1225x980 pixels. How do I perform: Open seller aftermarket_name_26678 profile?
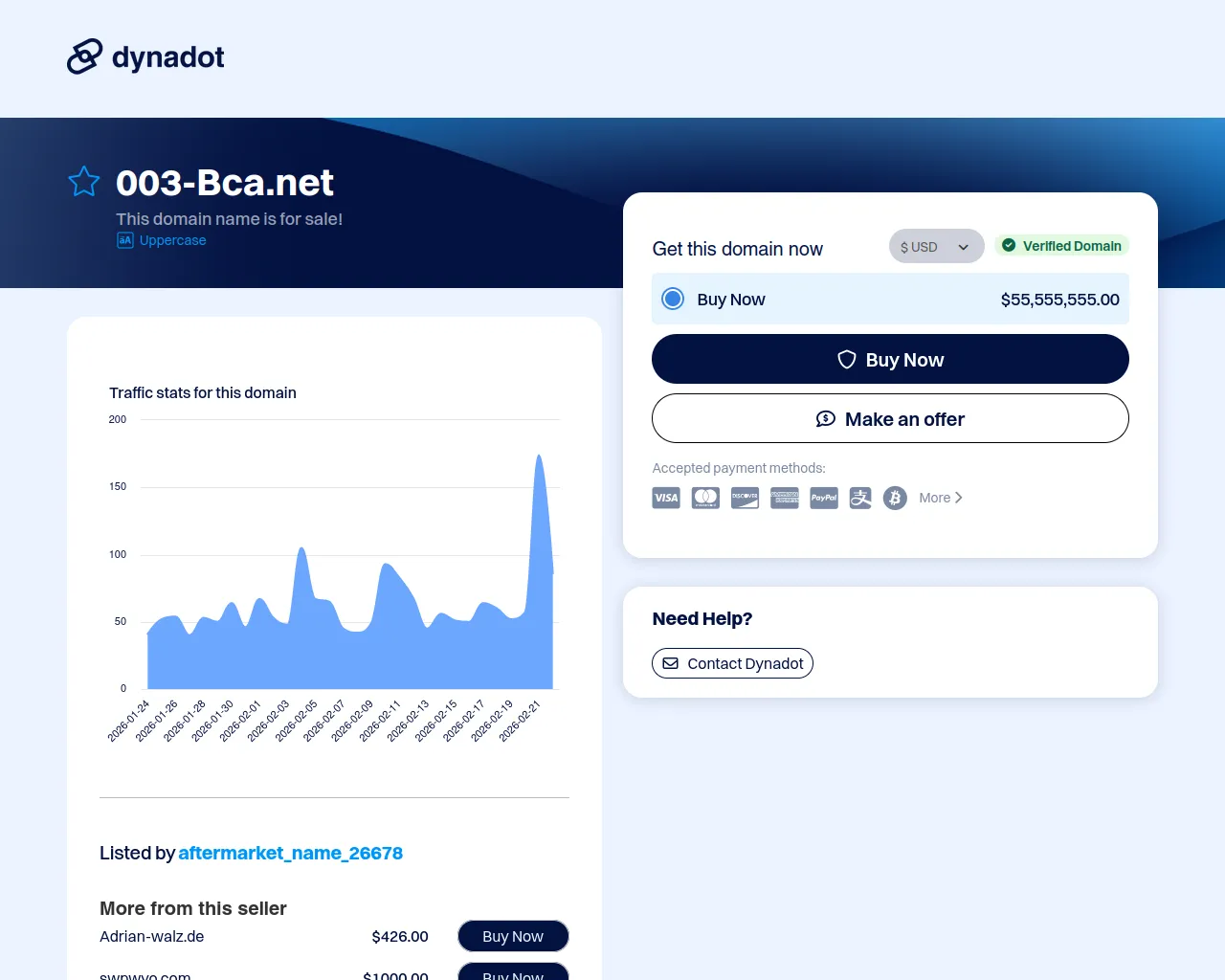[290, 853]
